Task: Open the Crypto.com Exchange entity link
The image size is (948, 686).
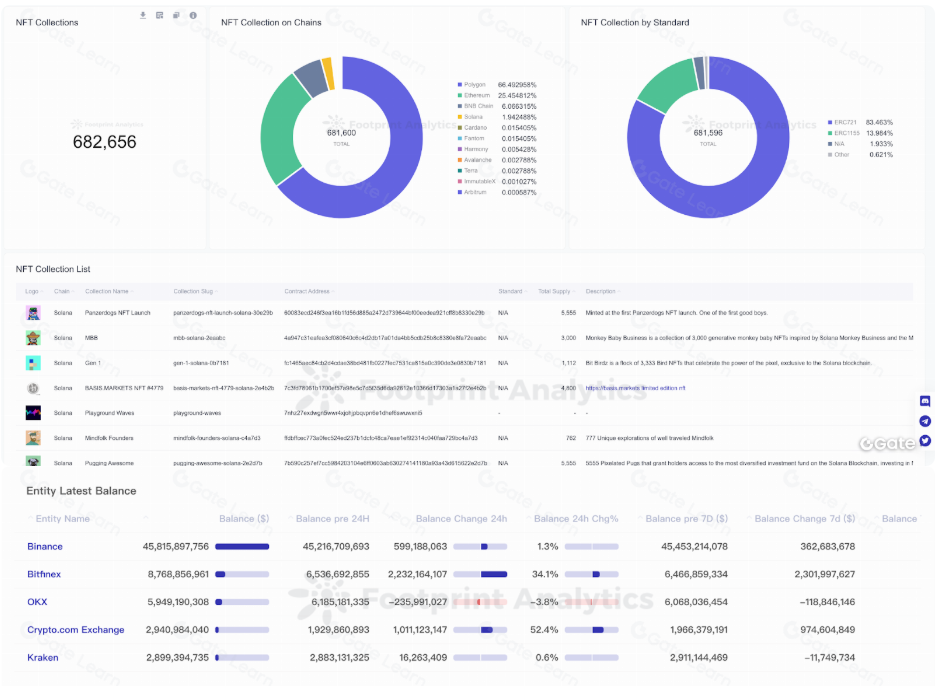Action: coord(76,630)
